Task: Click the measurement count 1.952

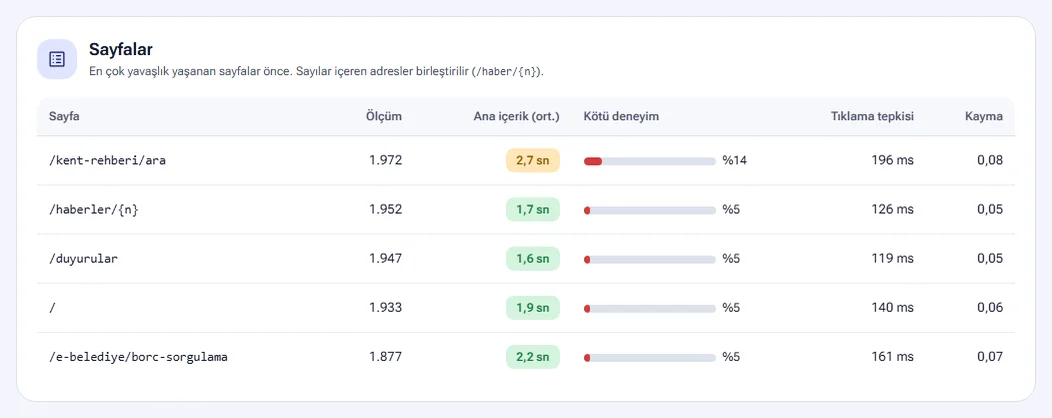Action: pyautogui.click(x=386, y=209)
